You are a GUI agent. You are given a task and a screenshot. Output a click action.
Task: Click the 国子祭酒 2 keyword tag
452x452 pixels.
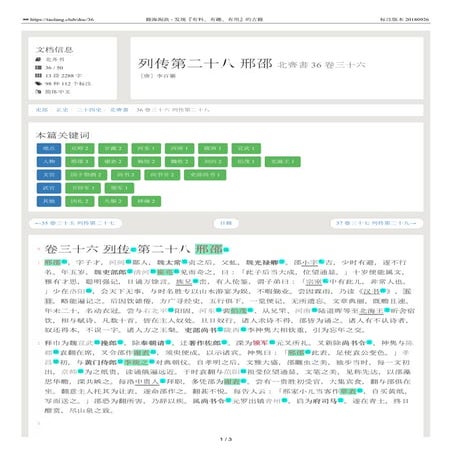coord(86,175)
